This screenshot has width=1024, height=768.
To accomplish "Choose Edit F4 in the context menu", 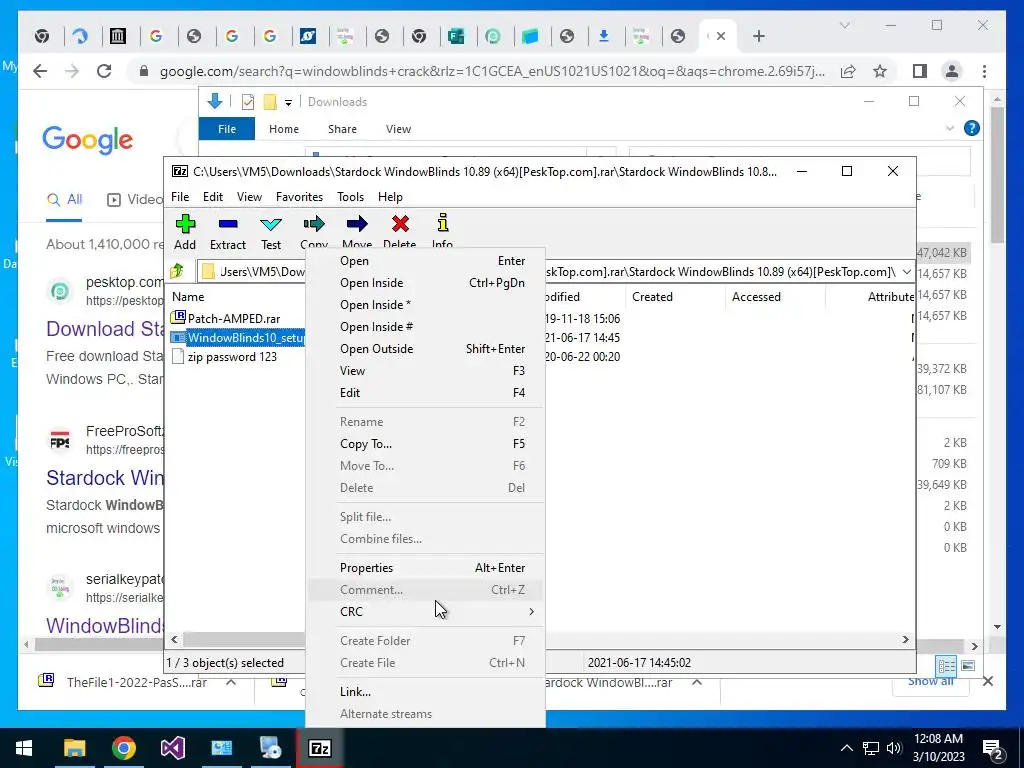I will click(425, 392).
